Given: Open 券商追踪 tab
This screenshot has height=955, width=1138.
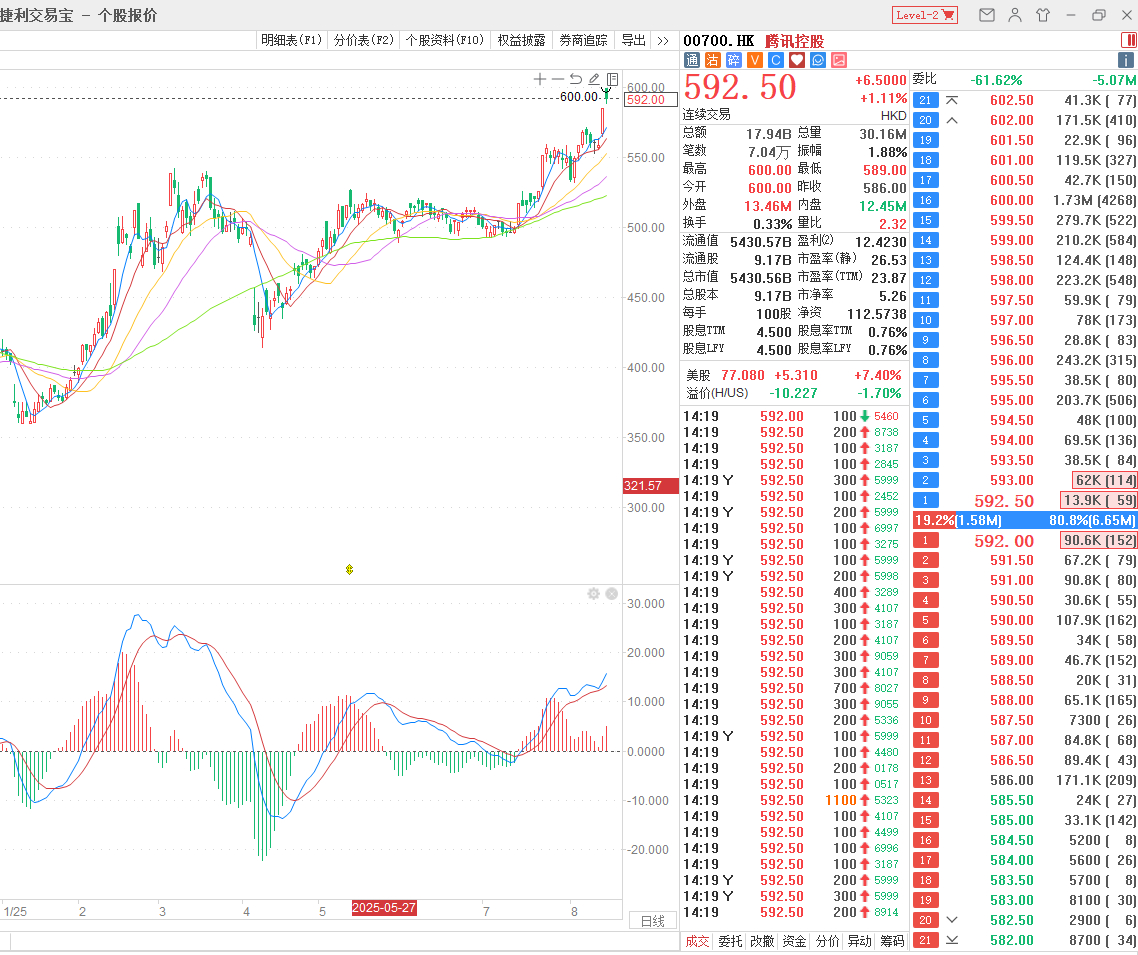Looking at the screenshot, I should (583, 41).
